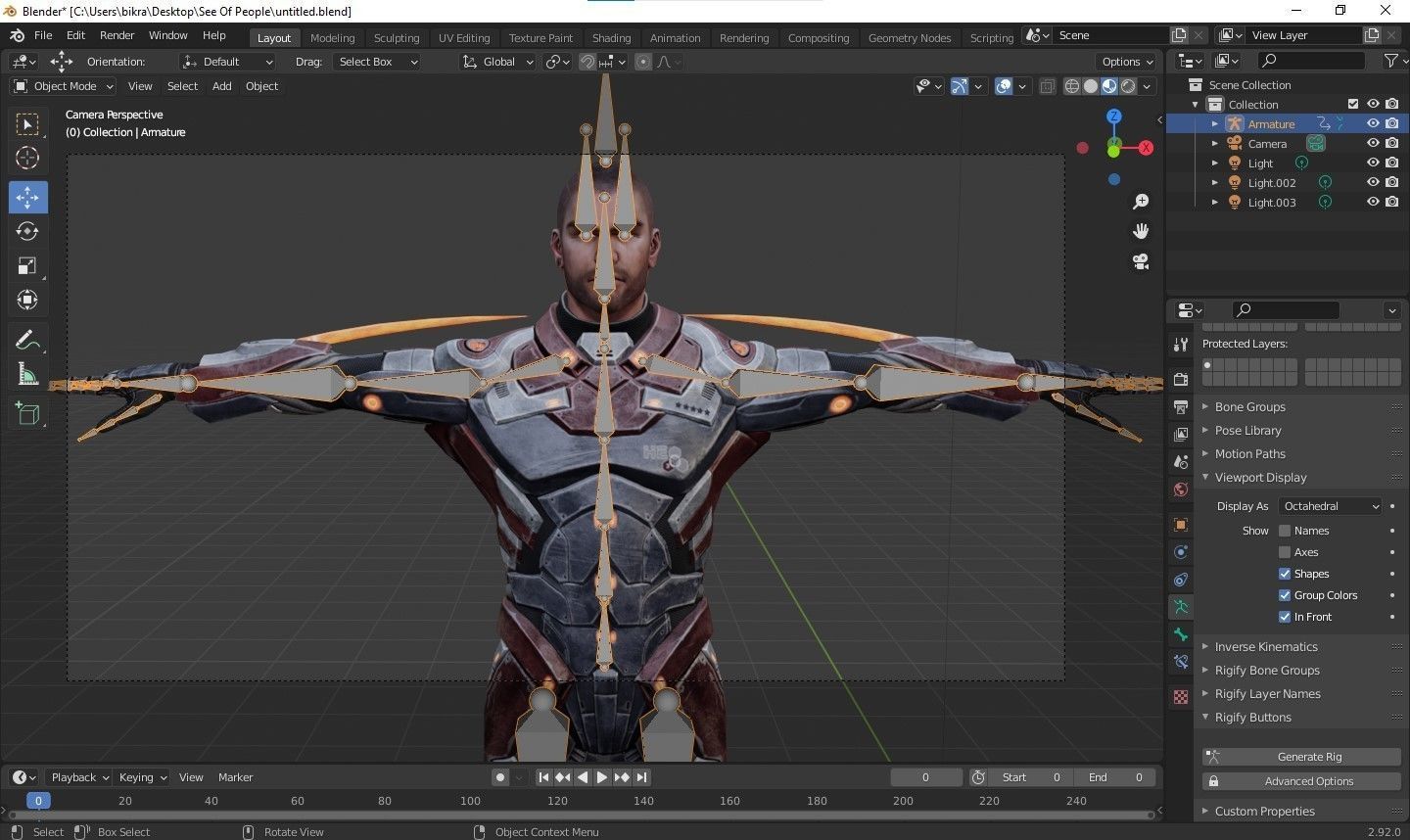Open the Object Constraints properties tab

tap(1181, 580)
